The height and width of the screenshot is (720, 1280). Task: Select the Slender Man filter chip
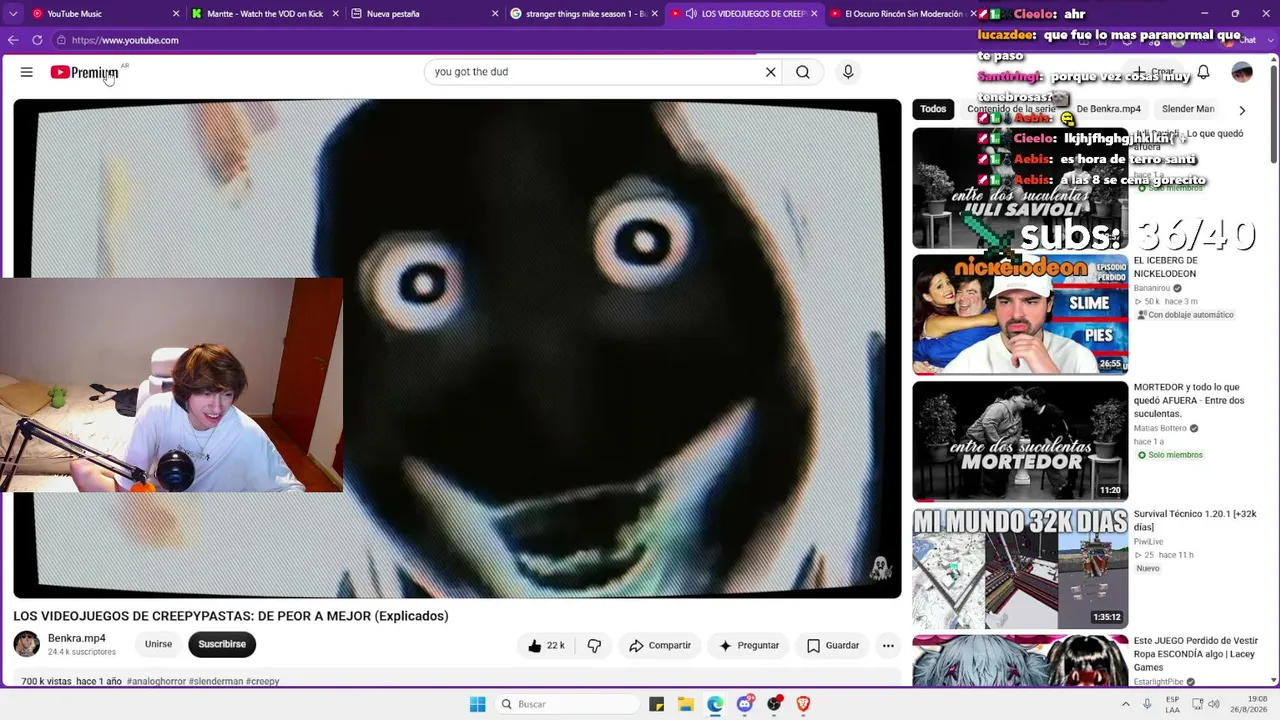(x=1188, y=109)
